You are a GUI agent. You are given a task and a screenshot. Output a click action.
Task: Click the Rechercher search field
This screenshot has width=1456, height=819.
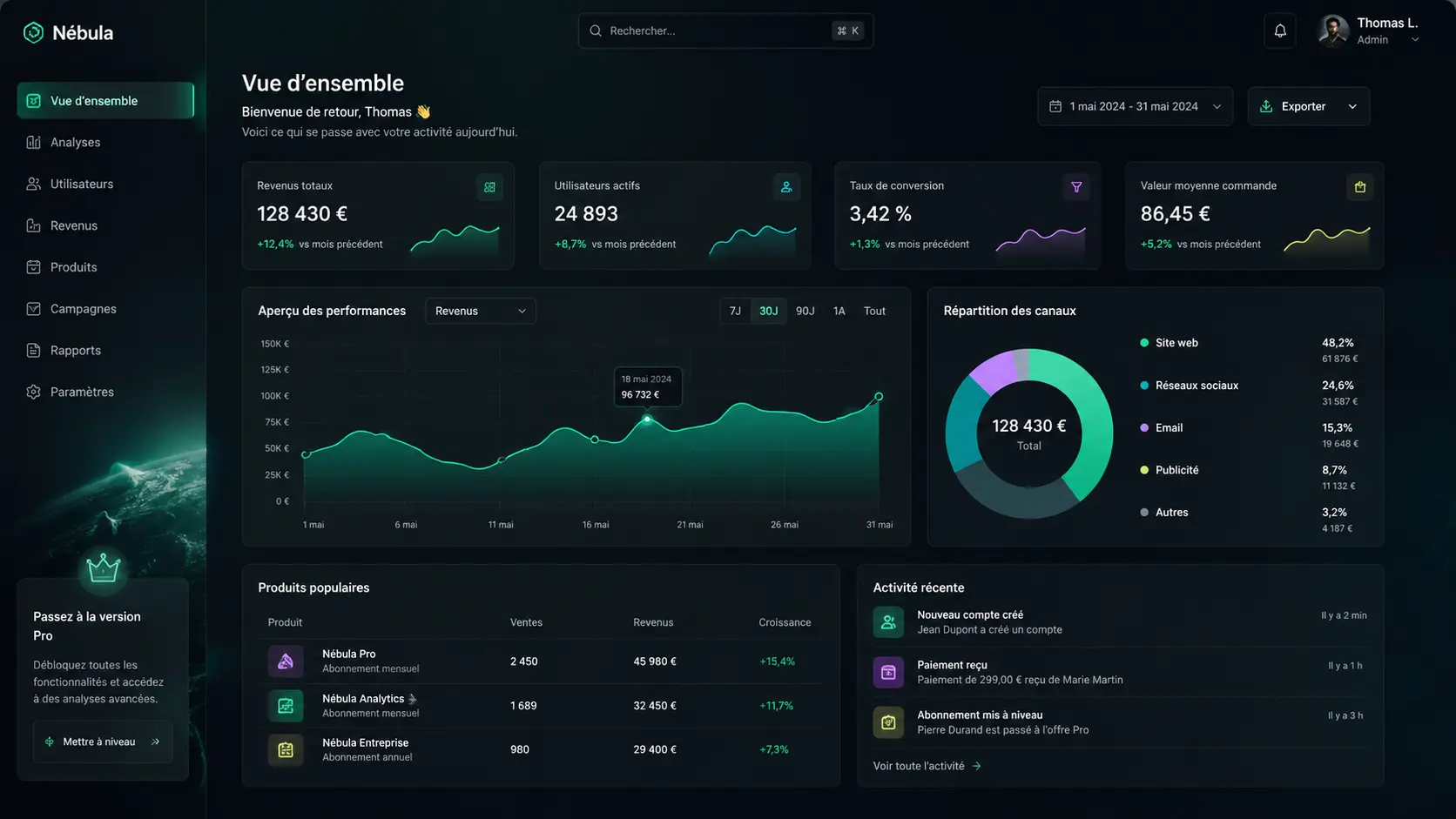click(x=725, y=30)
